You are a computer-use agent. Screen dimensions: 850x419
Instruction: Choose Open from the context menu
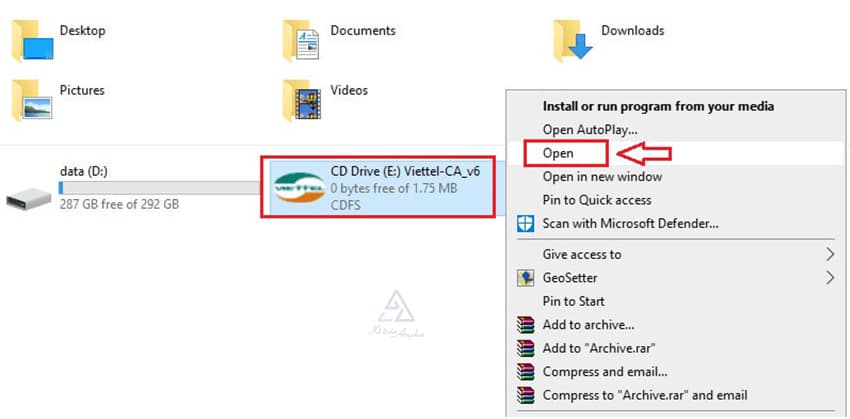pos(558,153)
